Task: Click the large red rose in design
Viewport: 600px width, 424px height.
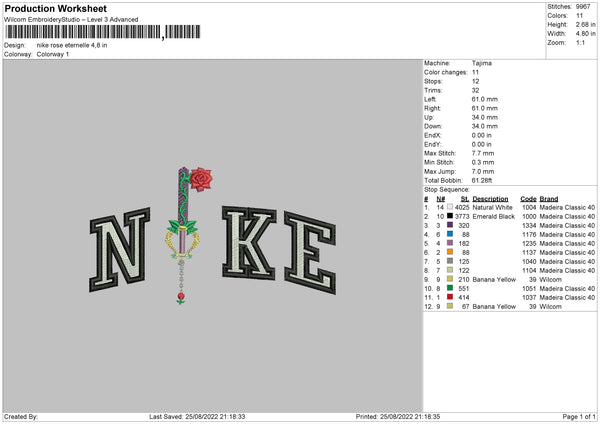Action: (x=201, y=179)
